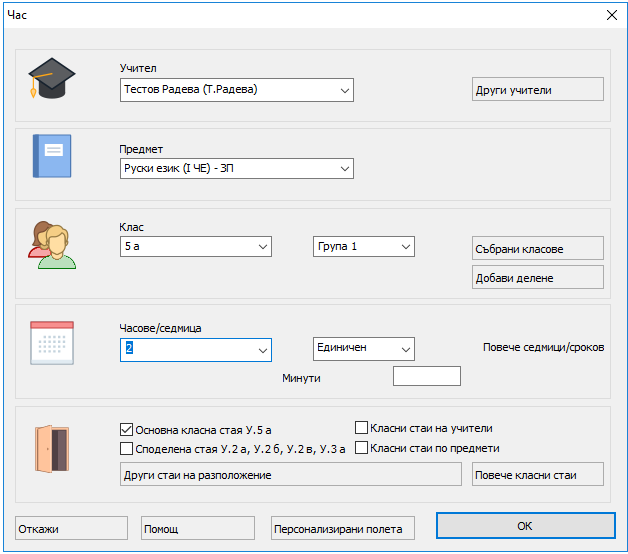Click the students class icon
This screenshot has height=554, width=628.
52,244
